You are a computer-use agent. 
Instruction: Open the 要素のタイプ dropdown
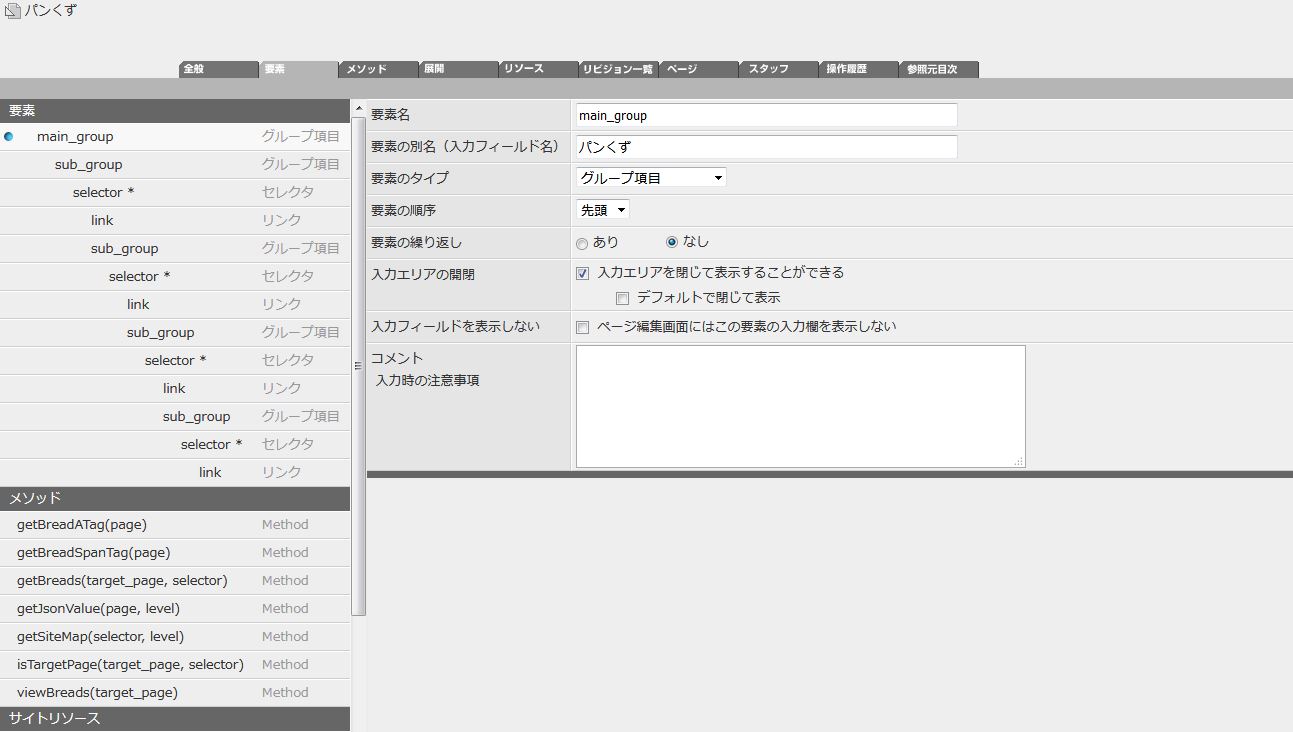(x=651, y=178)
